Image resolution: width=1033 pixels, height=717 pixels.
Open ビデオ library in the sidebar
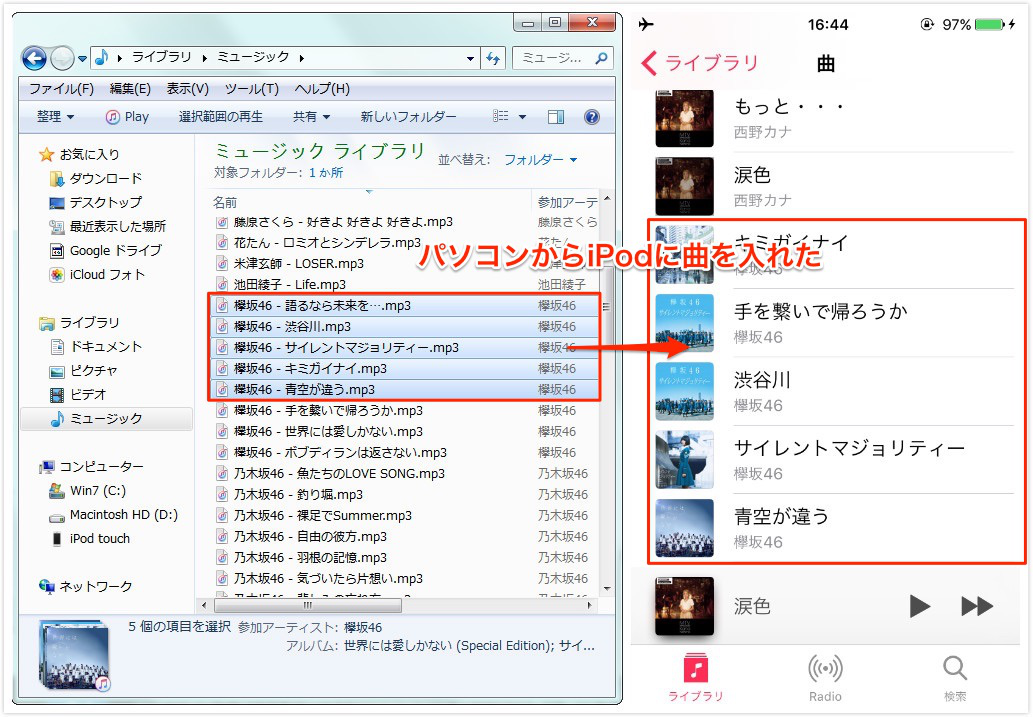(x=78, y=395)
